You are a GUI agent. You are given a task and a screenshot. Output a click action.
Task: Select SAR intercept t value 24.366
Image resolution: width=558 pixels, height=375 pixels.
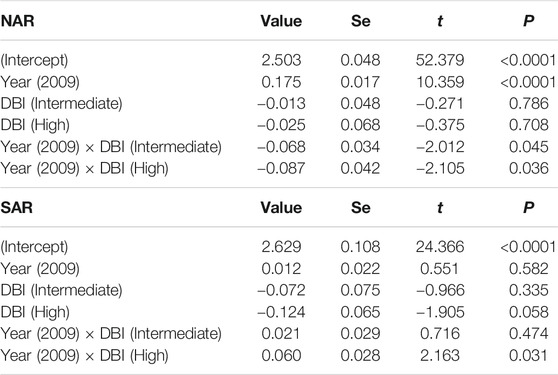pyautogui.click(x=440, y=247)
